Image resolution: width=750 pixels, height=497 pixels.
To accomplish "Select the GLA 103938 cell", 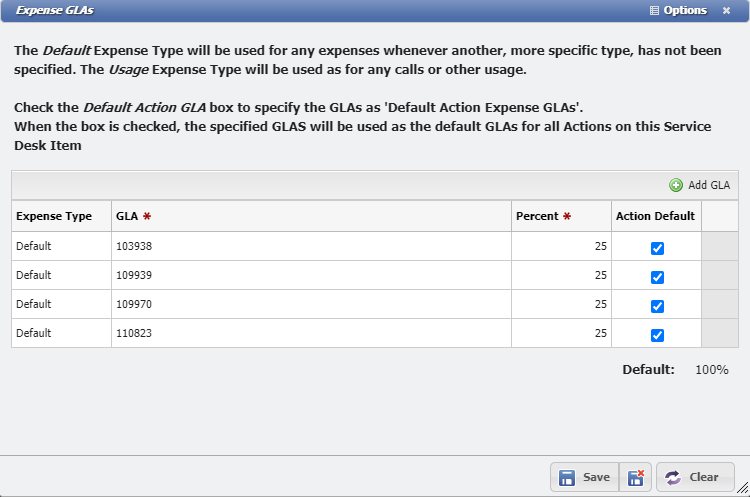I will 310,246.
